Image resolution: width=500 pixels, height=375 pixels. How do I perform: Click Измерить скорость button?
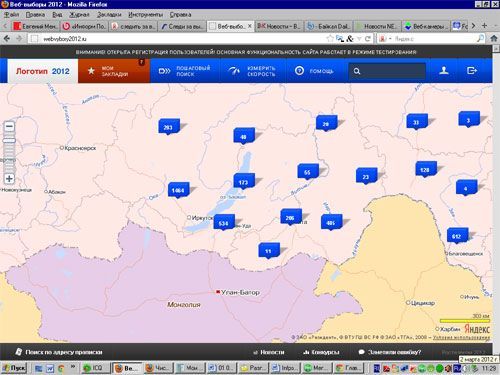pos(253,71)
